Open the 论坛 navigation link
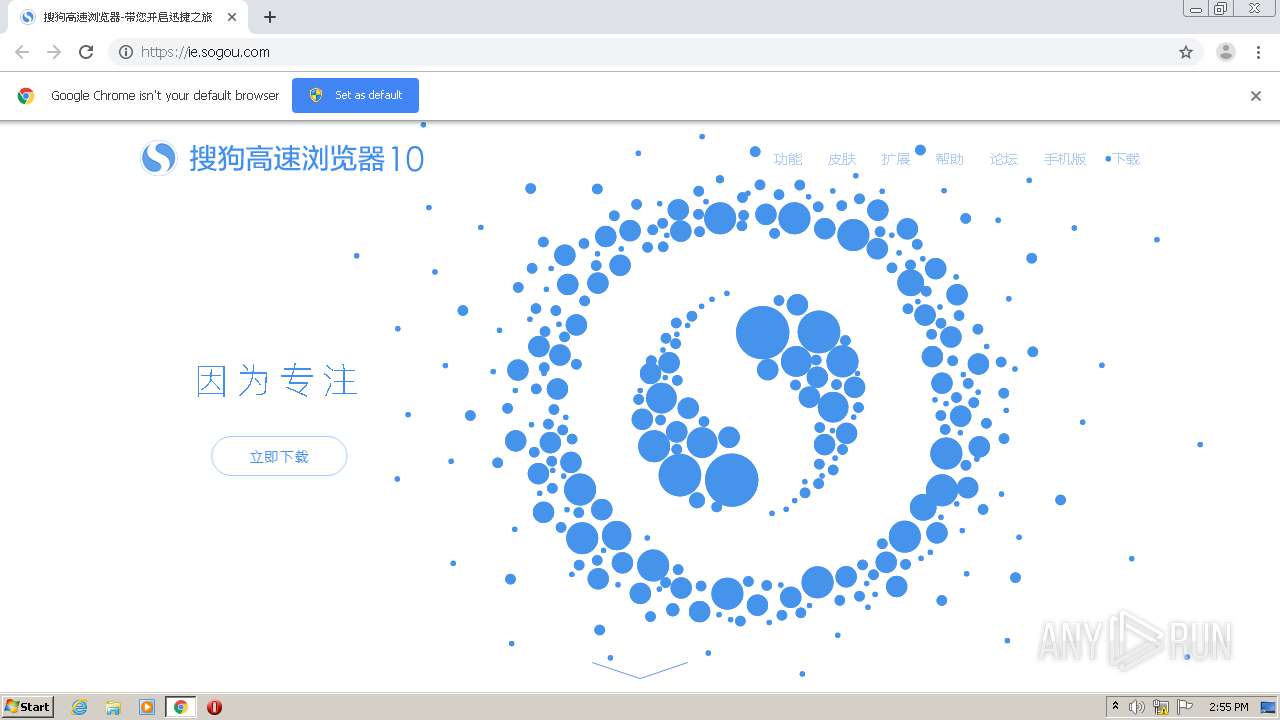Viewport: 1280px width, 720px height. click(1004, 159)
